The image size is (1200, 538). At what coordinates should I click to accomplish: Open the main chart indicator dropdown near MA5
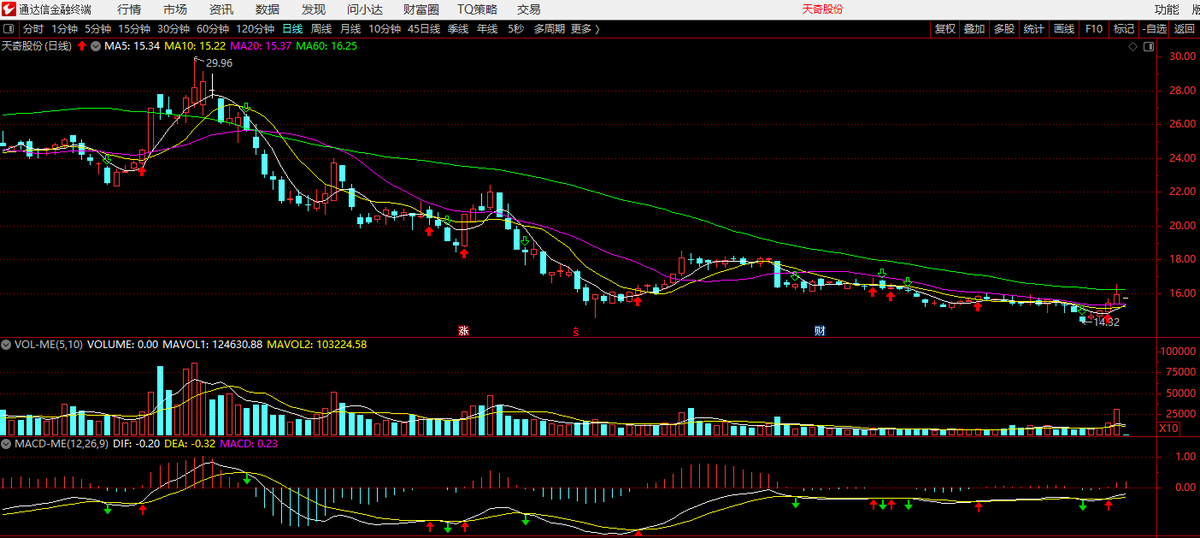(96, 46)
